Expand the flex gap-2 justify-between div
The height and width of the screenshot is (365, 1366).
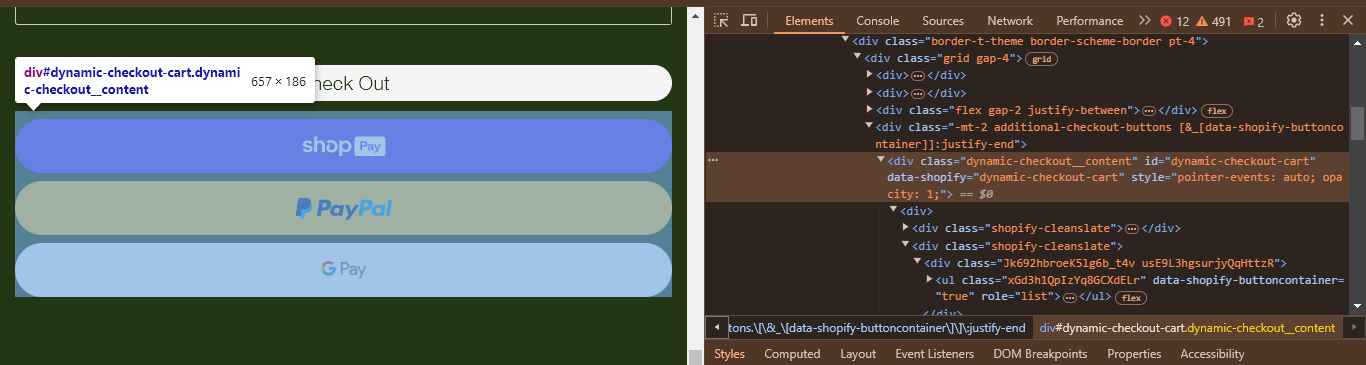(869, 110)
